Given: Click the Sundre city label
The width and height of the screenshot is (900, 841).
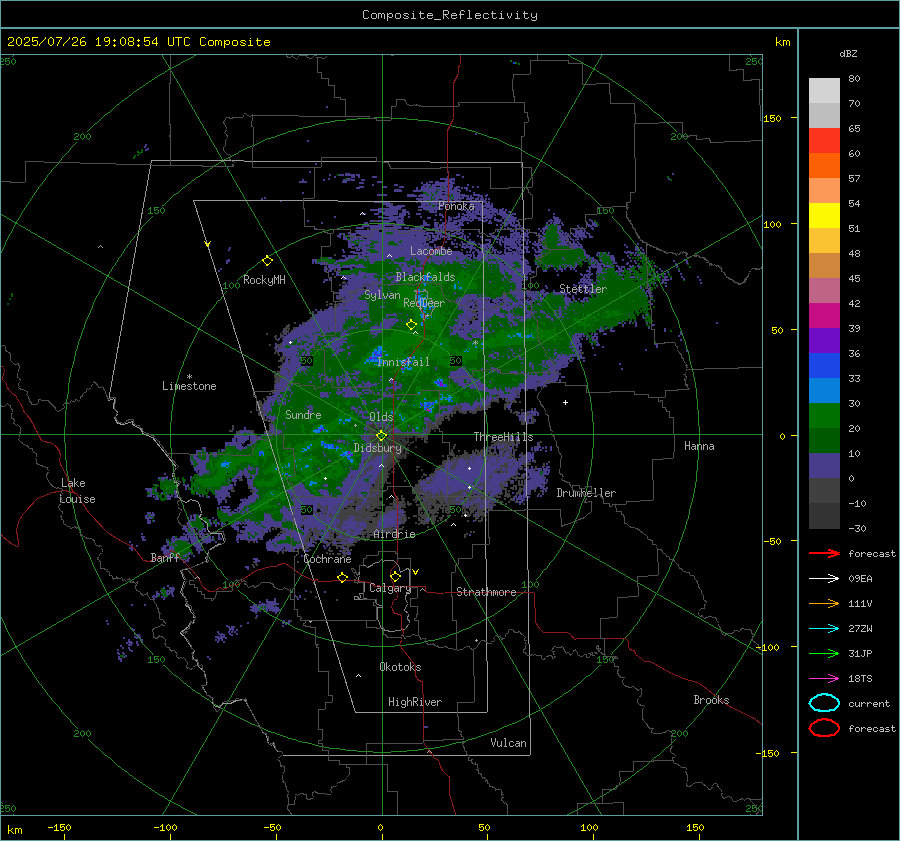Looking at the screenshot, I should tap(303, 415).
